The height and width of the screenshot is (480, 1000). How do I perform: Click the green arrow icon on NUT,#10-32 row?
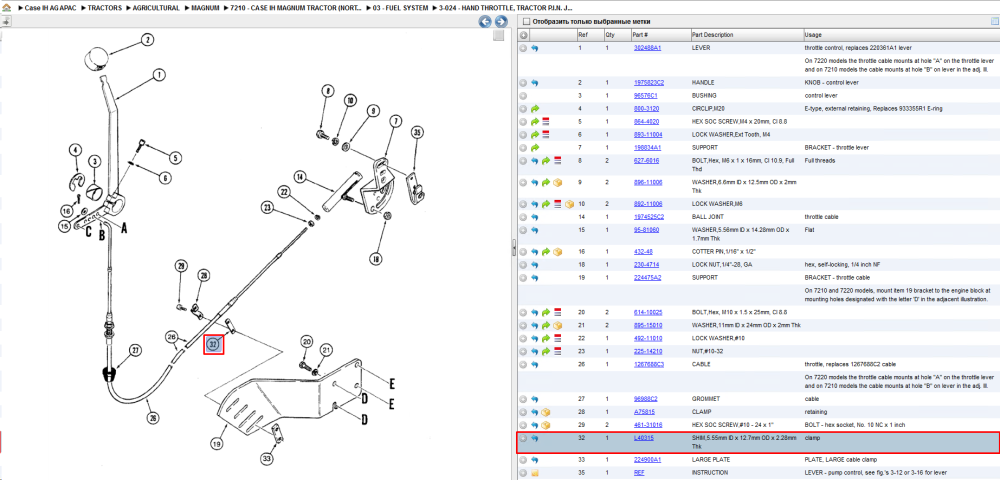[546, 351]
